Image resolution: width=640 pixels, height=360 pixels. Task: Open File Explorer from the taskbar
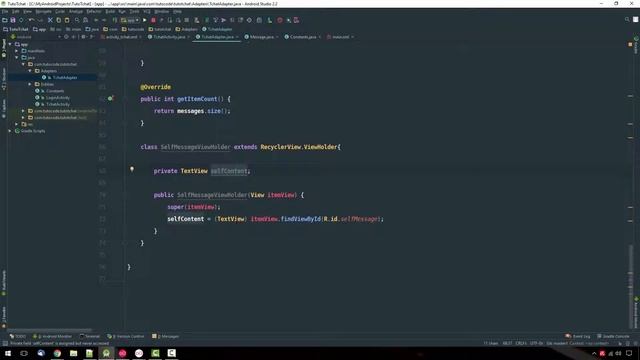click(73, 353)
